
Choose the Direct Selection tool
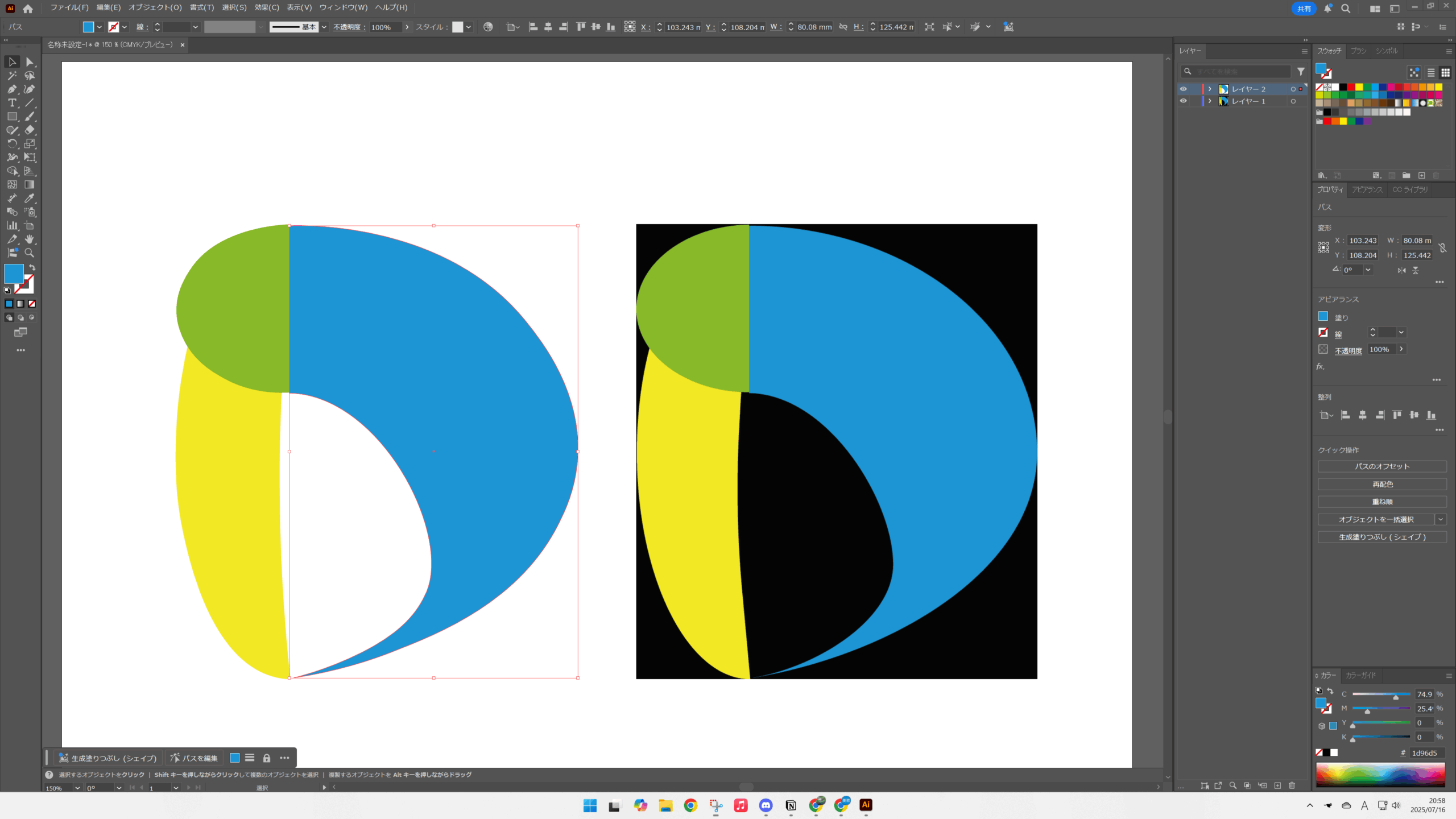[x=30, y=62]
